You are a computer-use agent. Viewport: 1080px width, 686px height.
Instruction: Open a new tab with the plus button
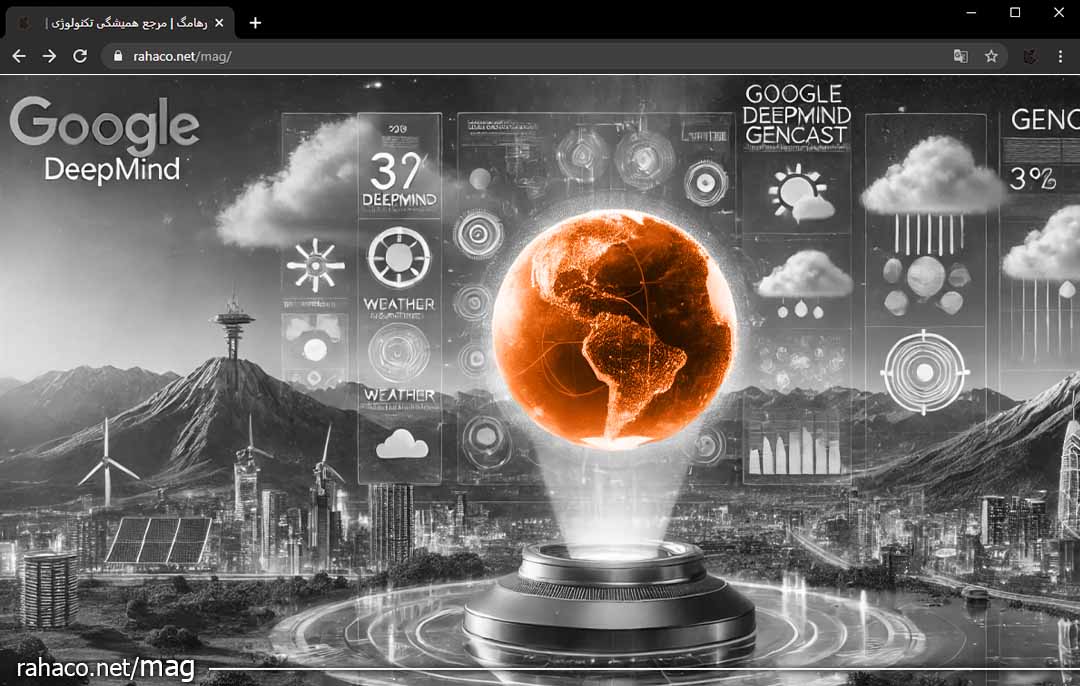pos(256,23)
